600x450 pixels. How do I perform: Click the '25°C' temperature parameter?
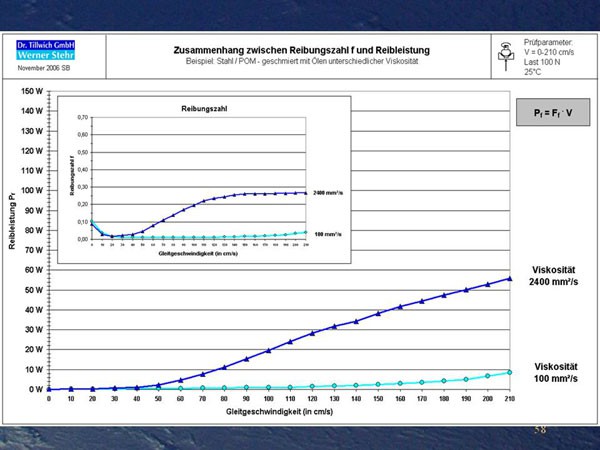pyautogui.click(x=533, y=72)
